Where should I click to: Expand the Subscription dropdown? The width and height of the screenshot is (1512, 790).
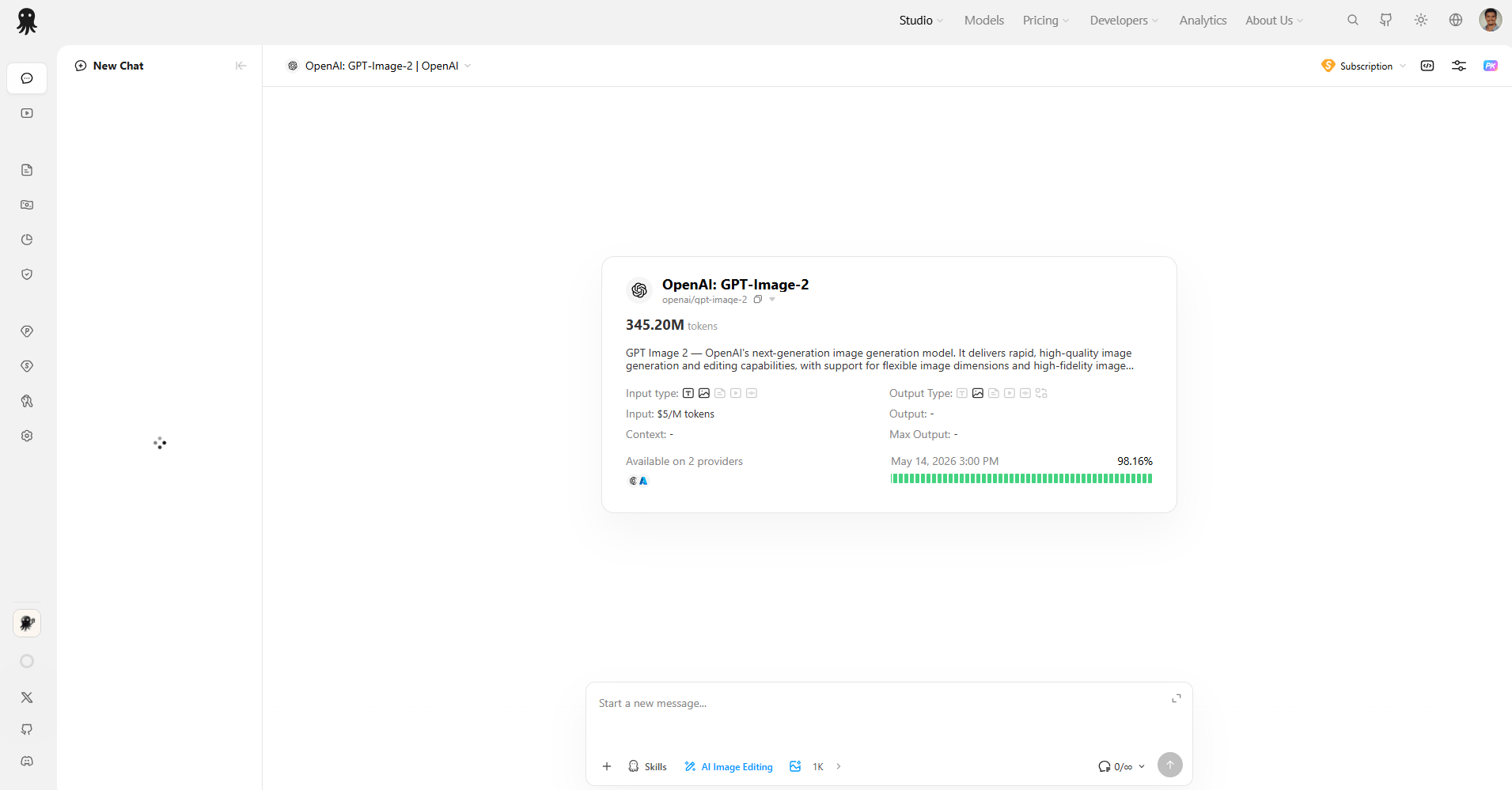pos(1403,66)
